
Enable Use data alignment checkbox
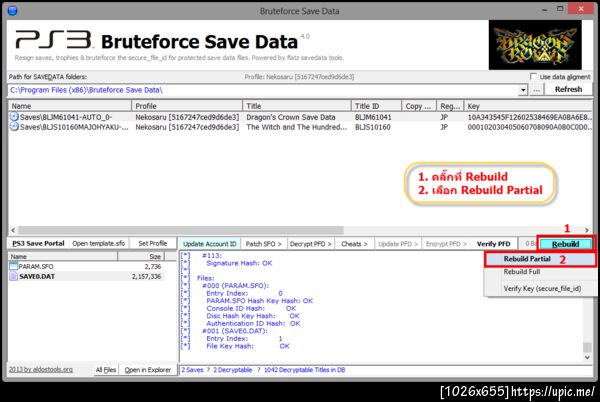533,76
